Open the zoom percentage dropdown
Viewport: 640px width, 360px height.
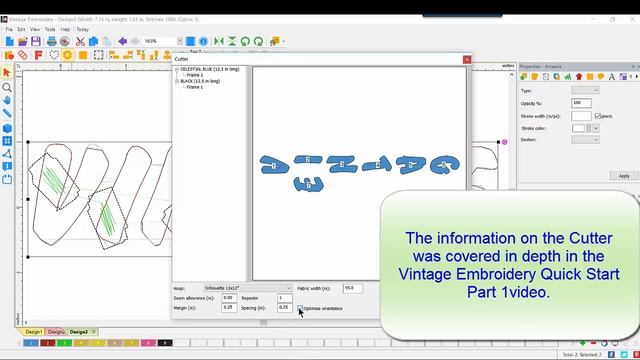180,41
